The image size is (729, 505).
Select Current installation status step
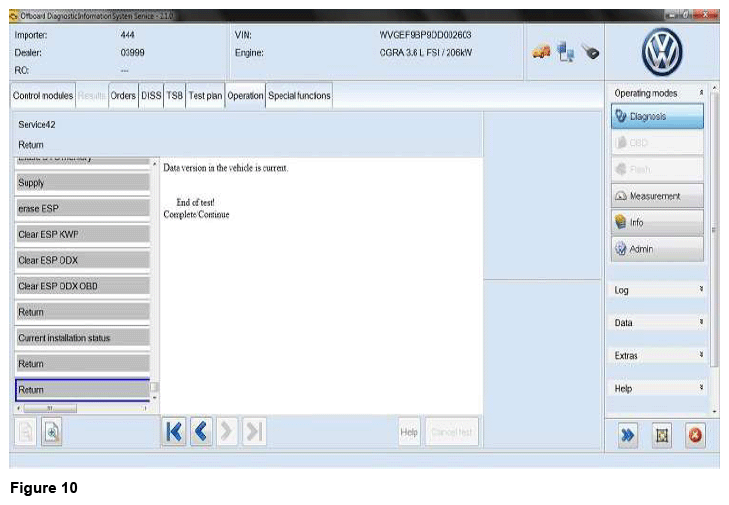coord(83,338)
